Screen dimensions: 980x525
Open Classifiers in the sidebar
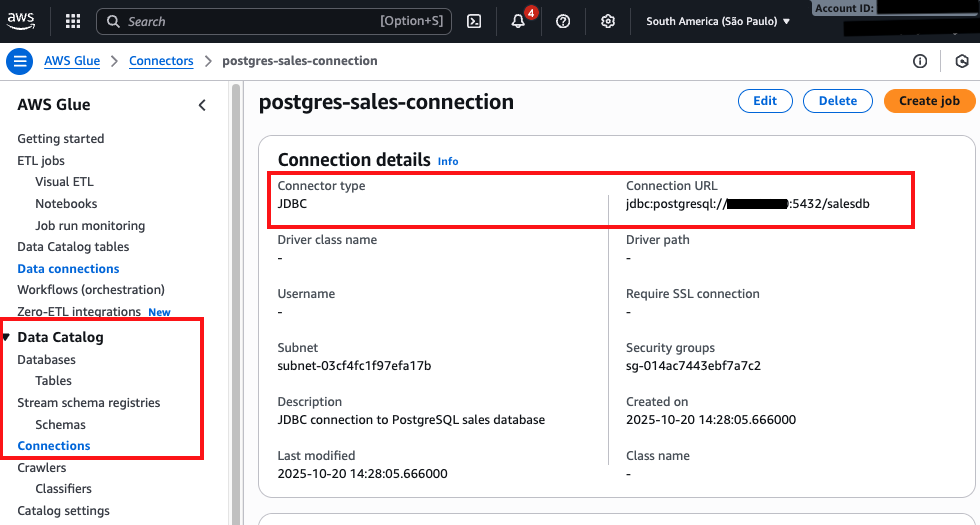coord(63,489)
